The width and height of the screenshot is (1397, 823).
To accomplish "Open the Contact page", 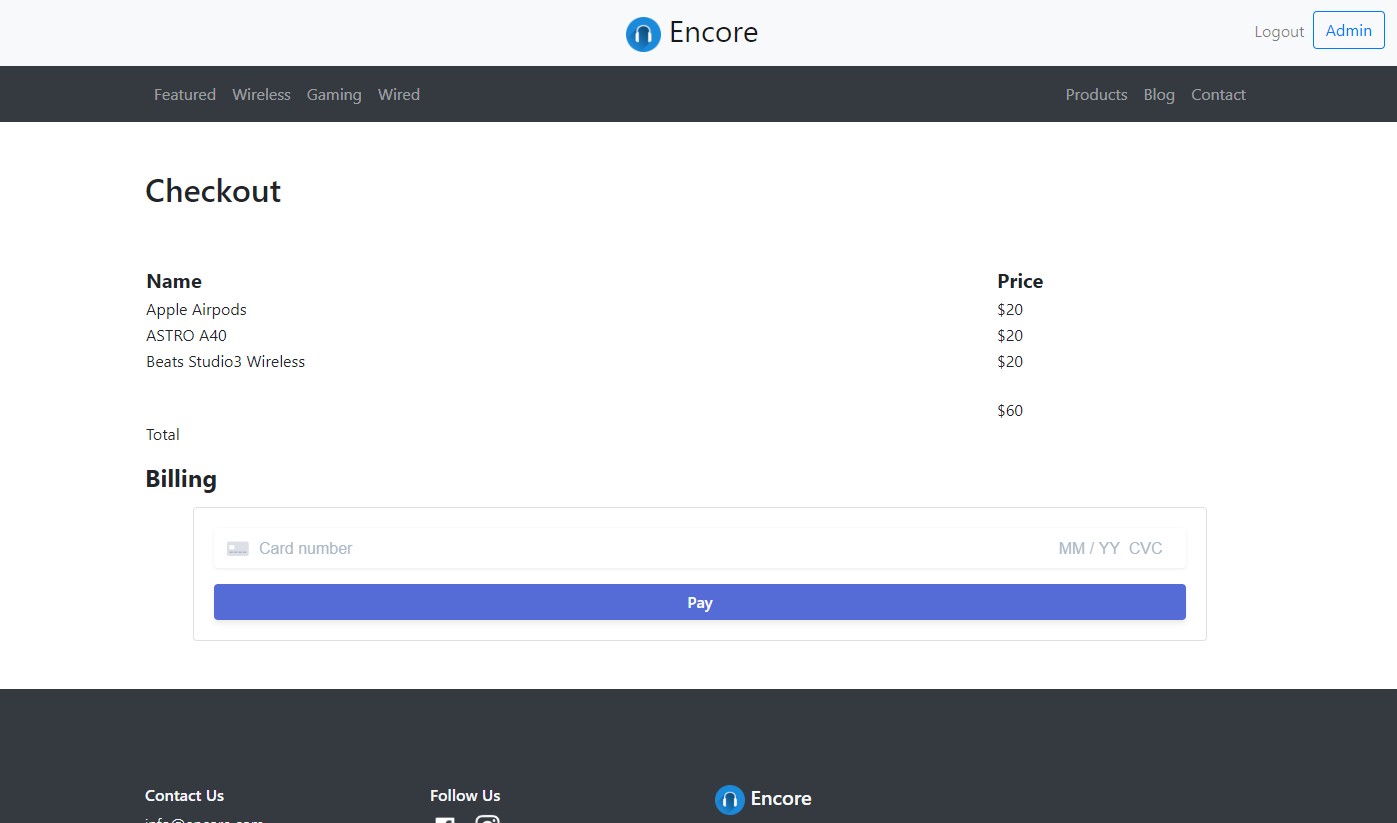I will pos(1218,95).
